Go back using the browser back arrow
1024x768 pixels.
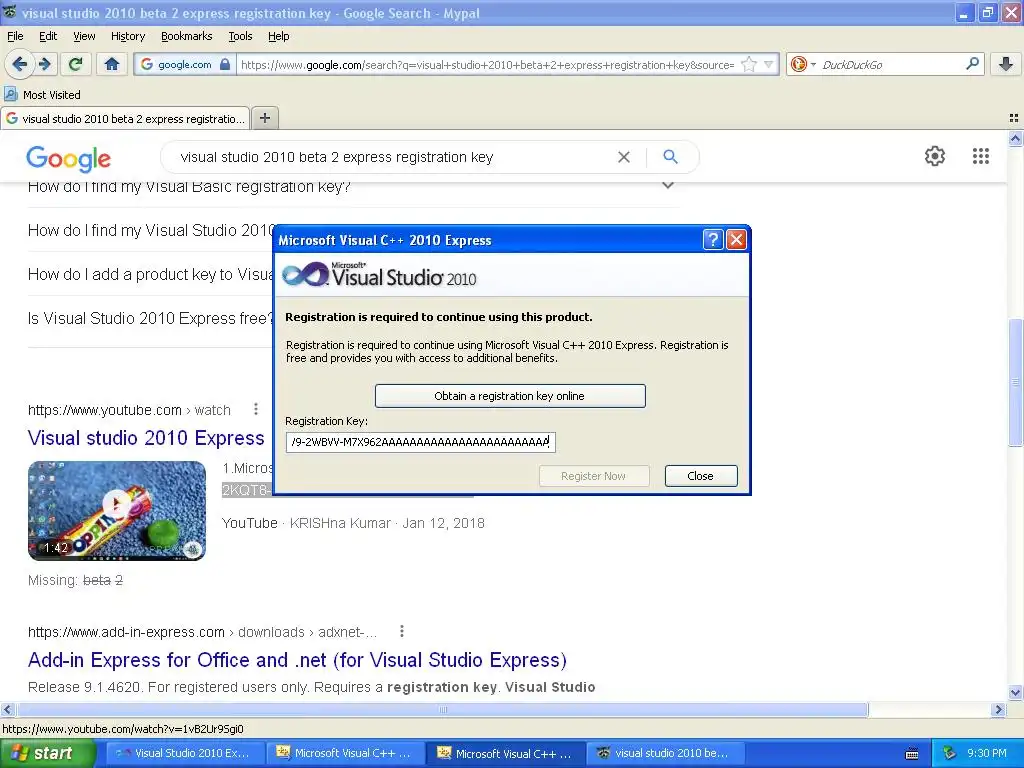tap(20, 64)
